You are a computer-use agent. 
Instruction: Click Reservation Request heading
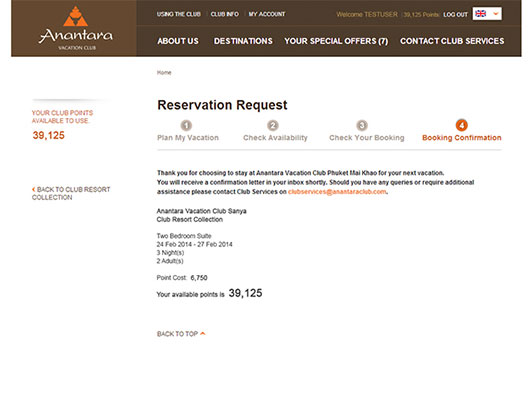tap(222, 105)
